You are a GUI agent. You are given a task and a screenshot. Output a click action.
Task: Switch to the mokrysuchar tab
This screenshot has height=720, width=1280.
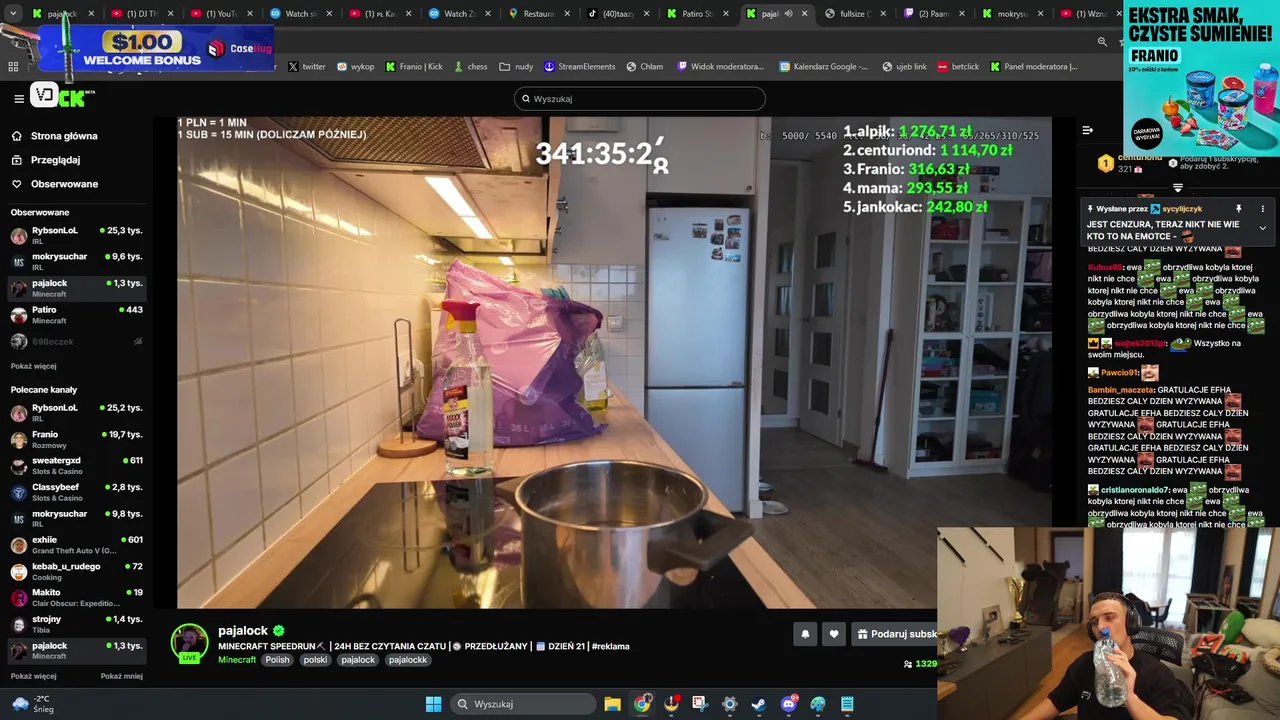click(x=1012, y=14)
